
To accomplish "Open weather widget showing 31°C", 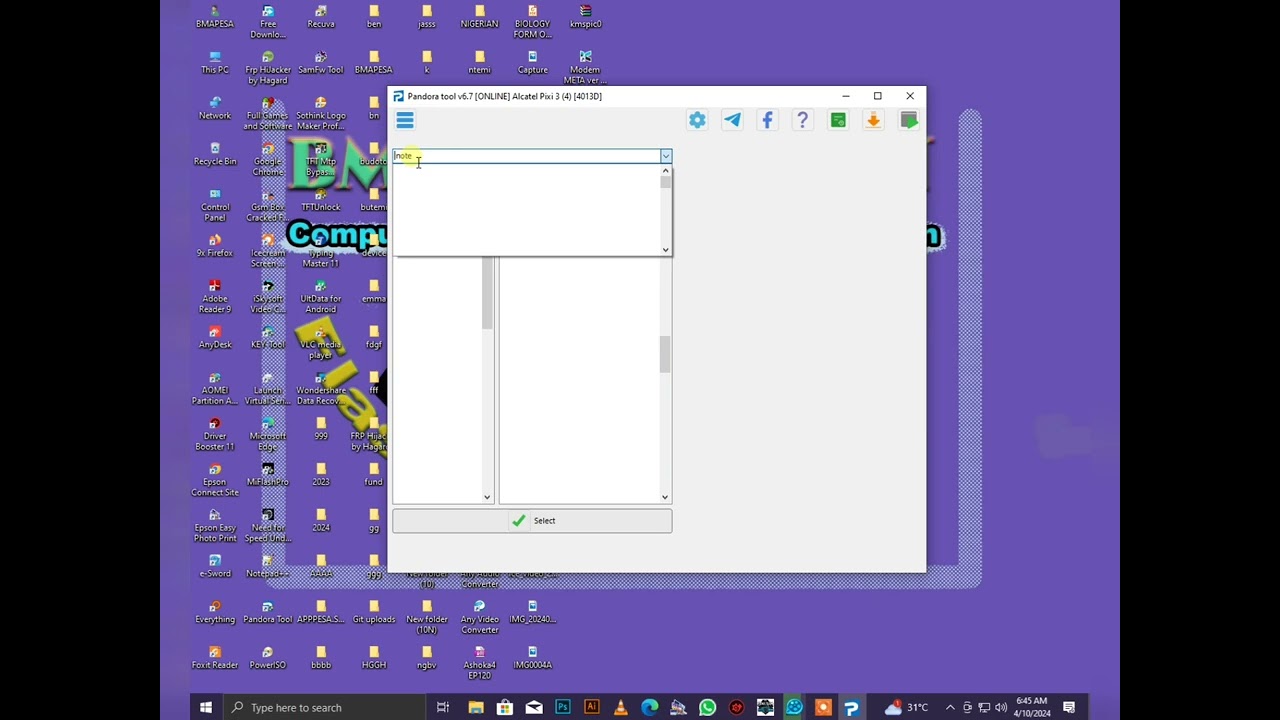I will [x=906, y=708].
